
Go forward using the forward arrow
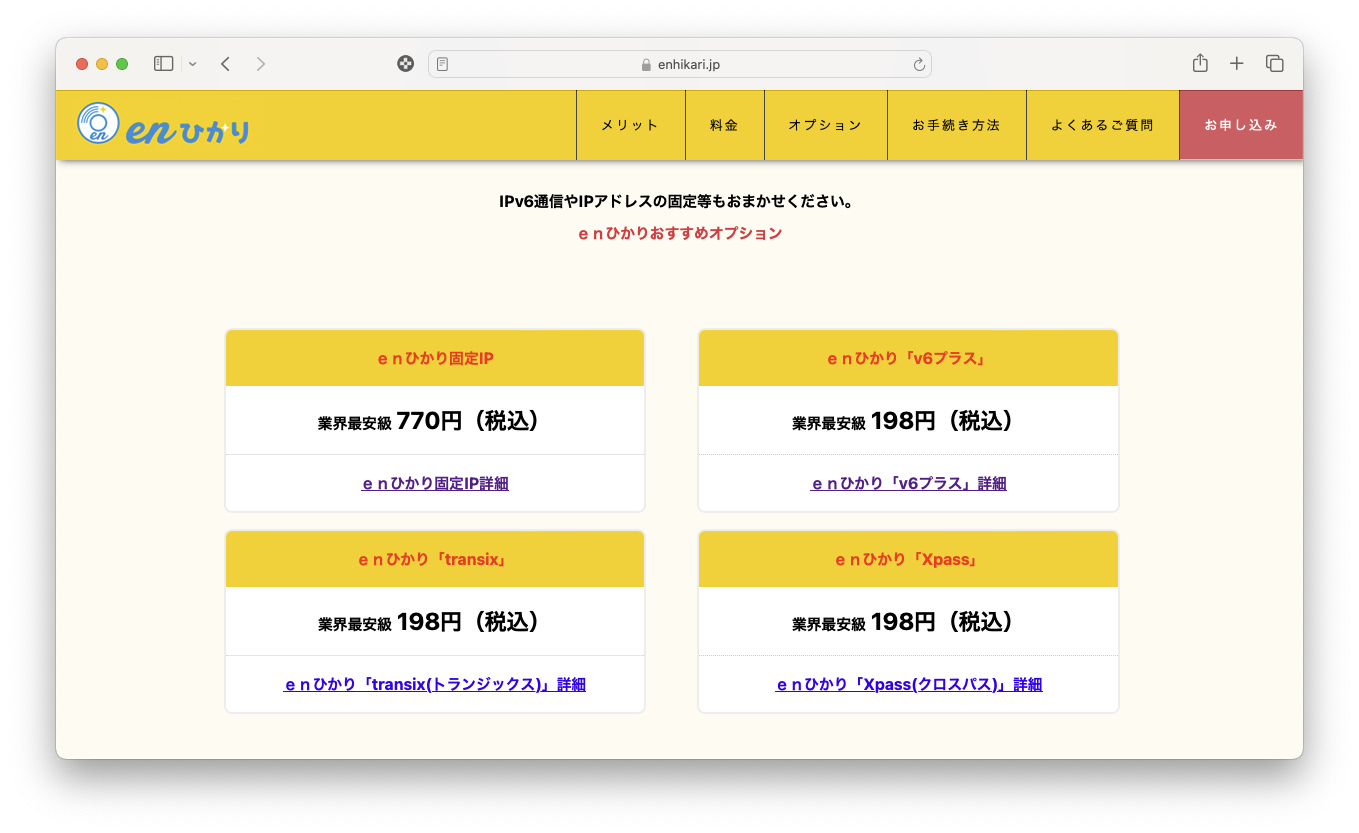tap(261, 64)
